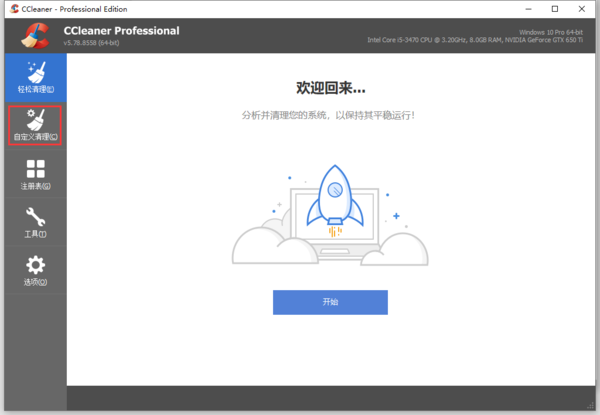Open 轻松清理 broom icon in sidebar
The width and height of the screenshot is (600, 415).
[35, 73]
